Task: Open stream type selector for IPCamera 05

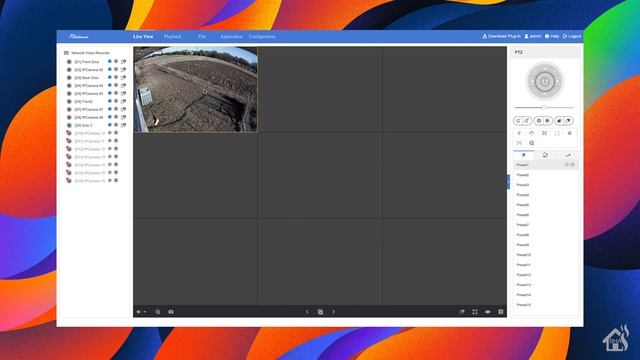Action: 123,93
